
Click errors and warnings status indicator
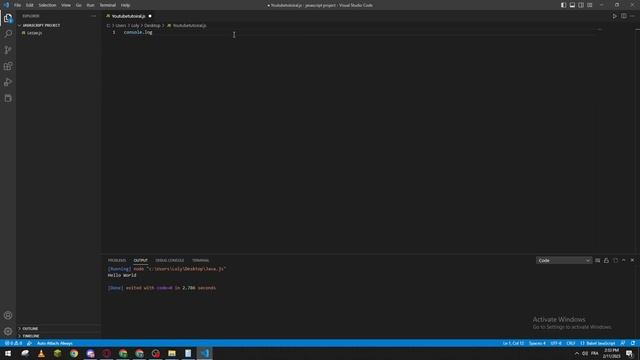[x=13, y=343]
